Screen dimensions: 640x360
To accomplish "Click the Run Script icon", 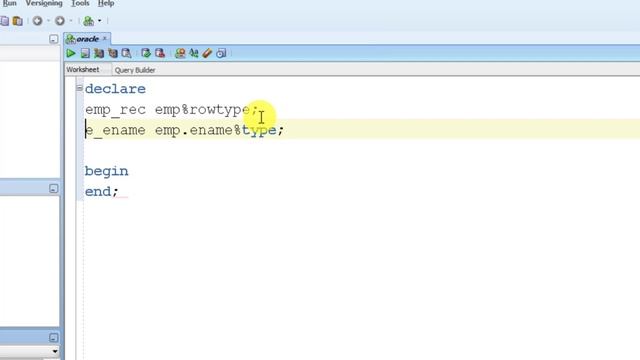I will (85, 53).
